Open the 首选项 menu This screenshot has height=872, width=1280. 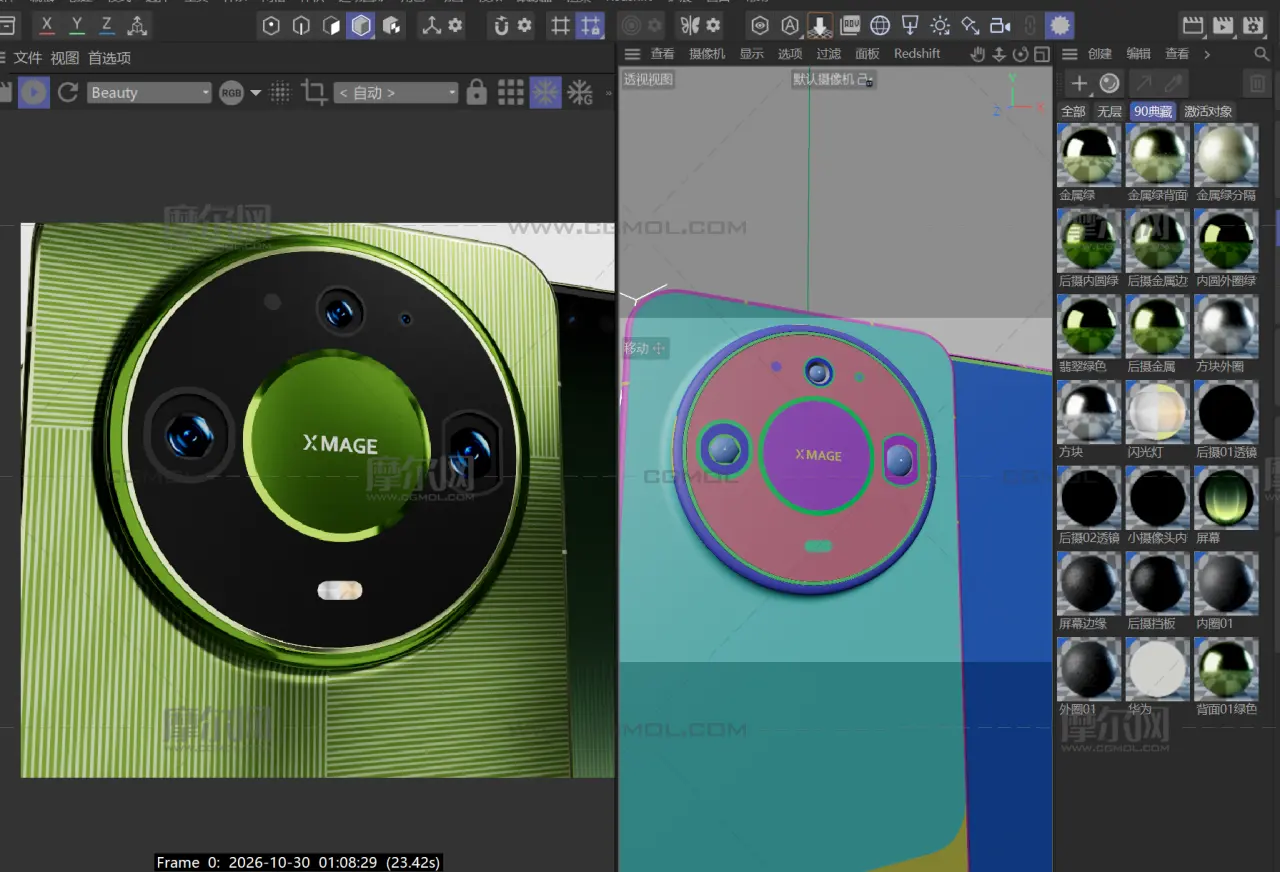tap(109, 59)
